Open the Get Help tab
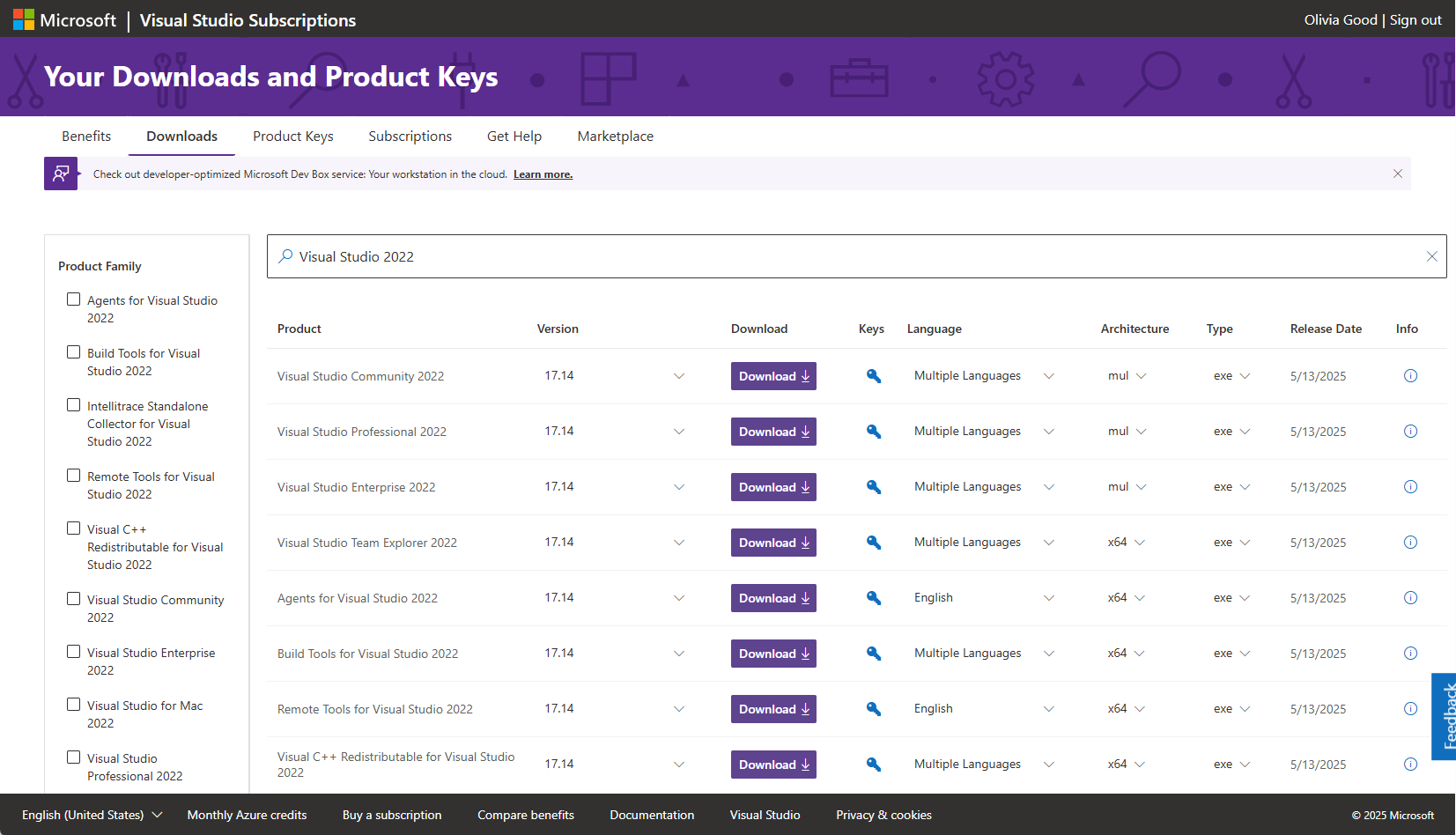 [514, 137]
